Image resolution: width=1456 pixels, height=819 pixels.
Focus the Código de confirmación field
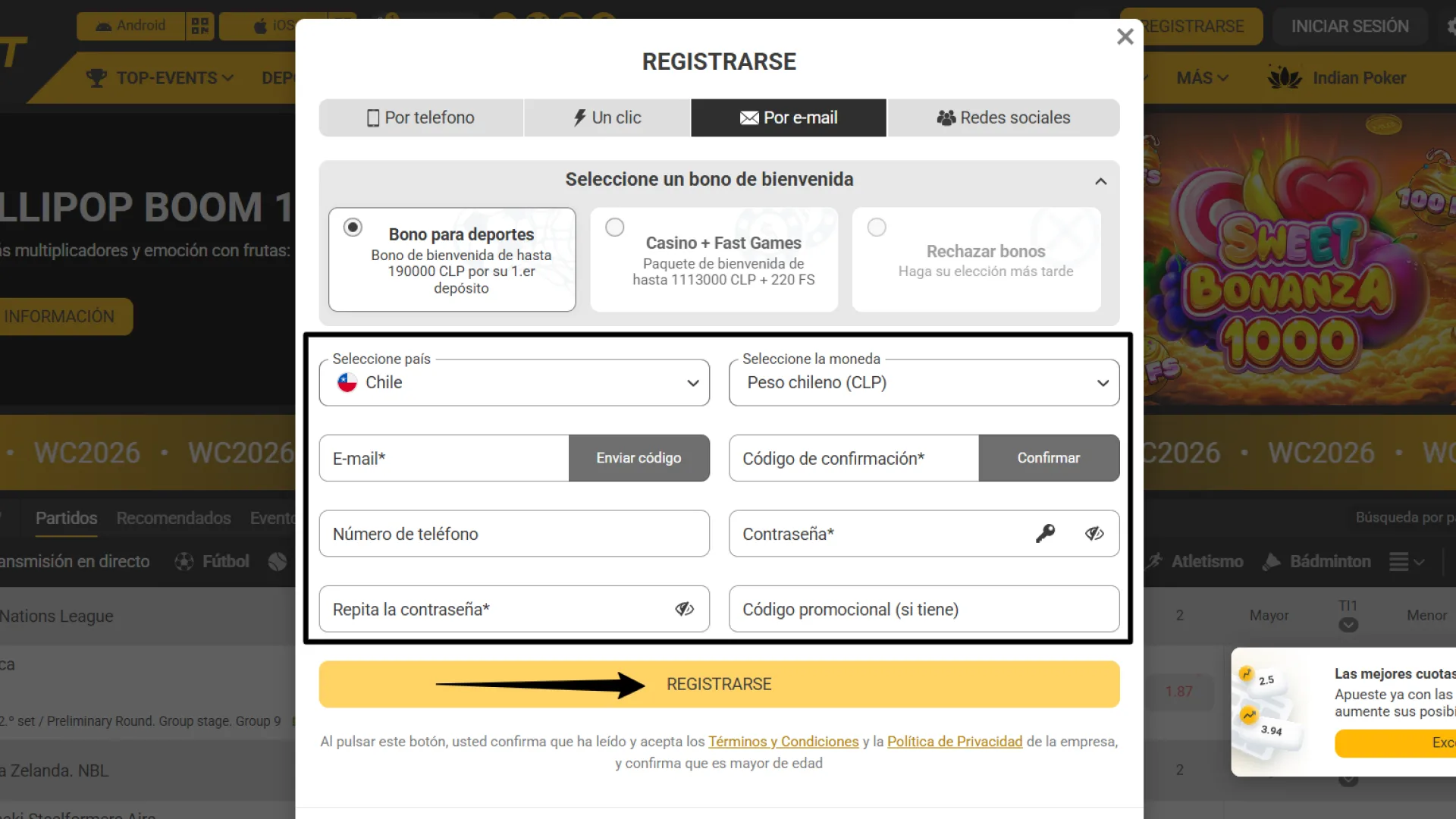pos(854,458)
